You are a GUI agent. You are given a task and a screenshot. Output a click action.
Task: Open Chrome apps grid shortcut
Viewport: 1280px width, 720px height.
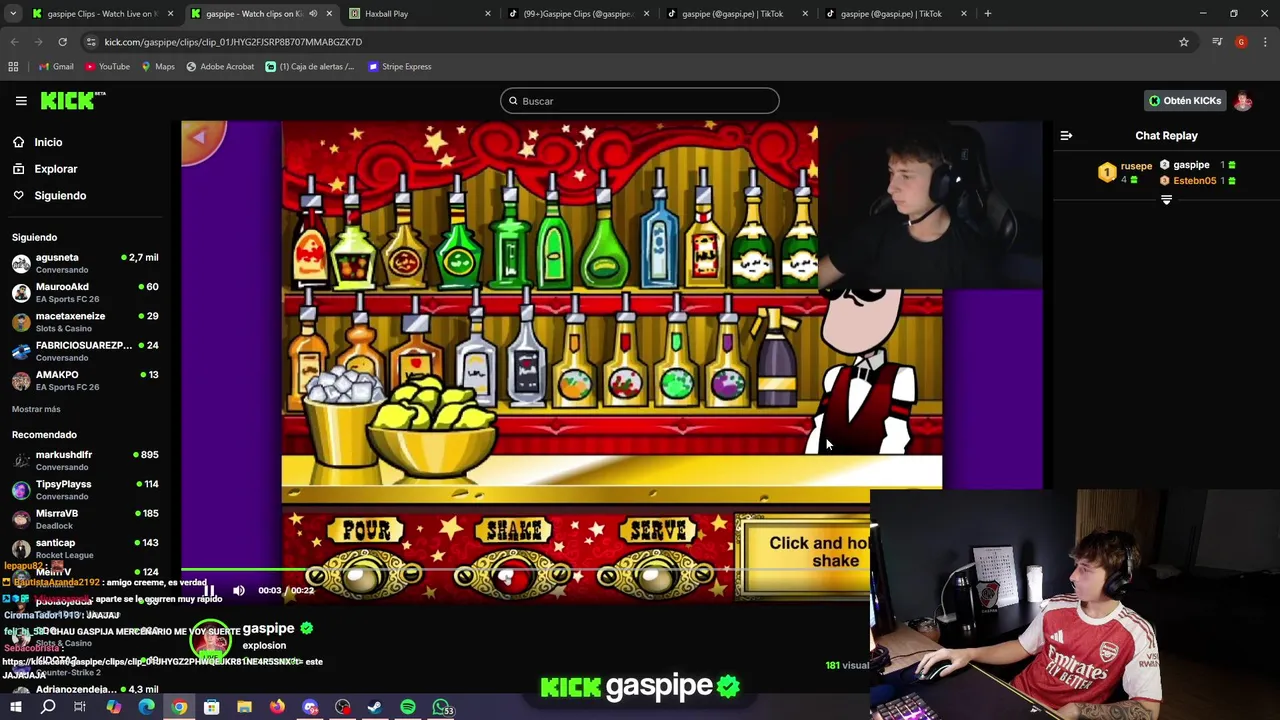[13, 67]
